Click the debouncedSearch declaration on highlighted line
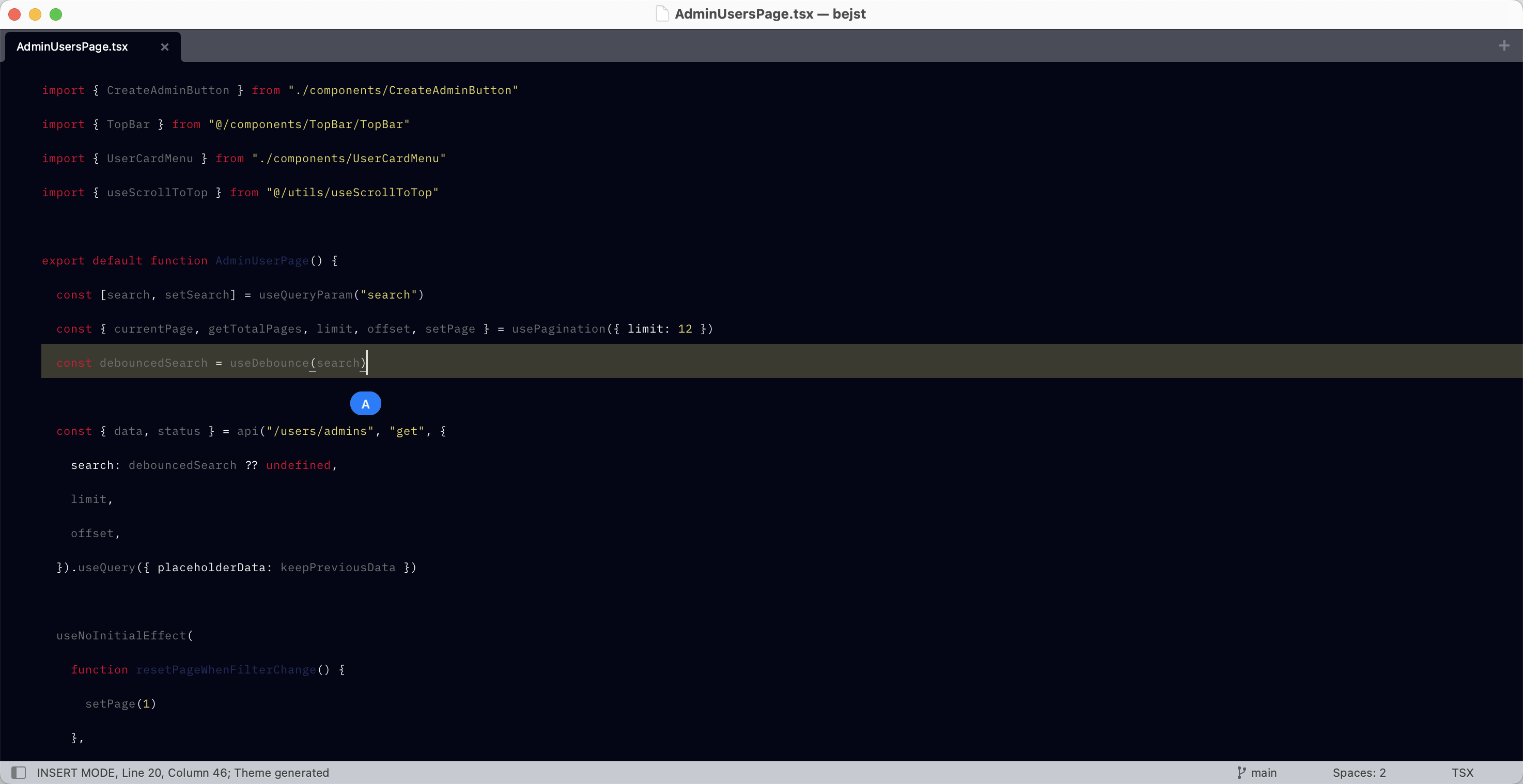Image resolution: width=1523 pixels, height=784 pixels. [x=154, y=363]
